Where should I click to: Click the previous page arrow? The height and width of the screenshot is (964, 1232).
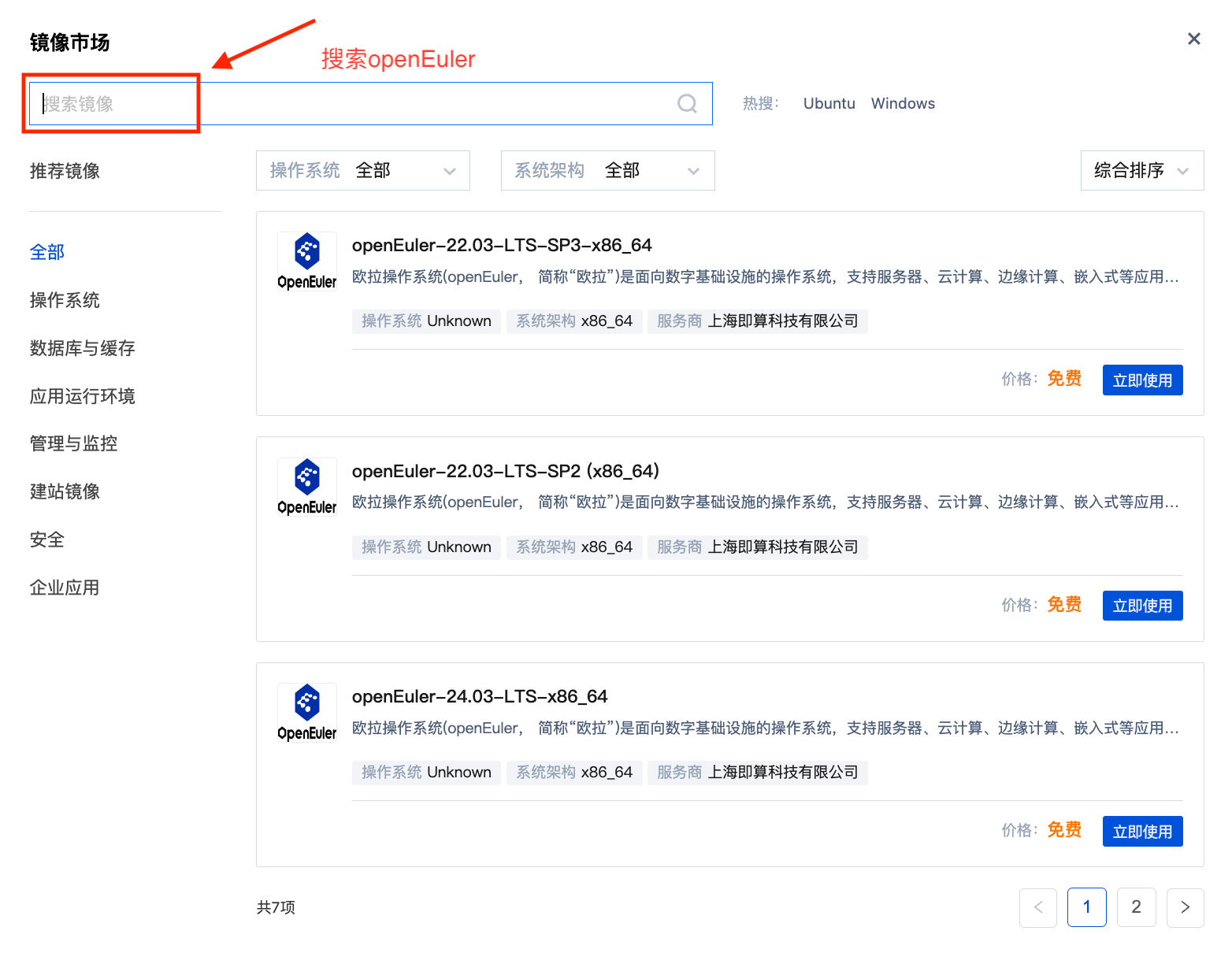tap(1038, 907)
